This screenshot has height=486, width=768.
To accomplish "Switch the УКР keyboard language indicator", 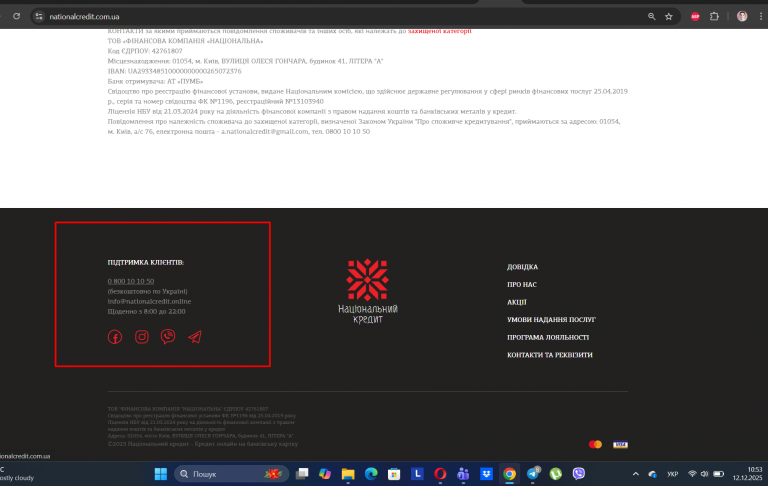I will tap(672, 474).
